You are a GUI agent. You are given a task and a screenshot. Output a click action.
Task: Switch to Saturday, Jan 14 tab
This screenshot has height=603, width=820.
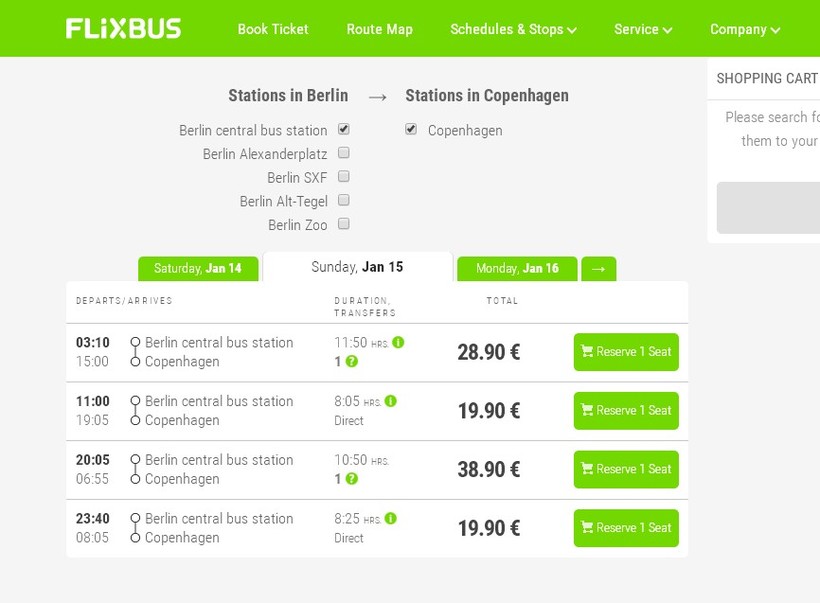(198, 269)
